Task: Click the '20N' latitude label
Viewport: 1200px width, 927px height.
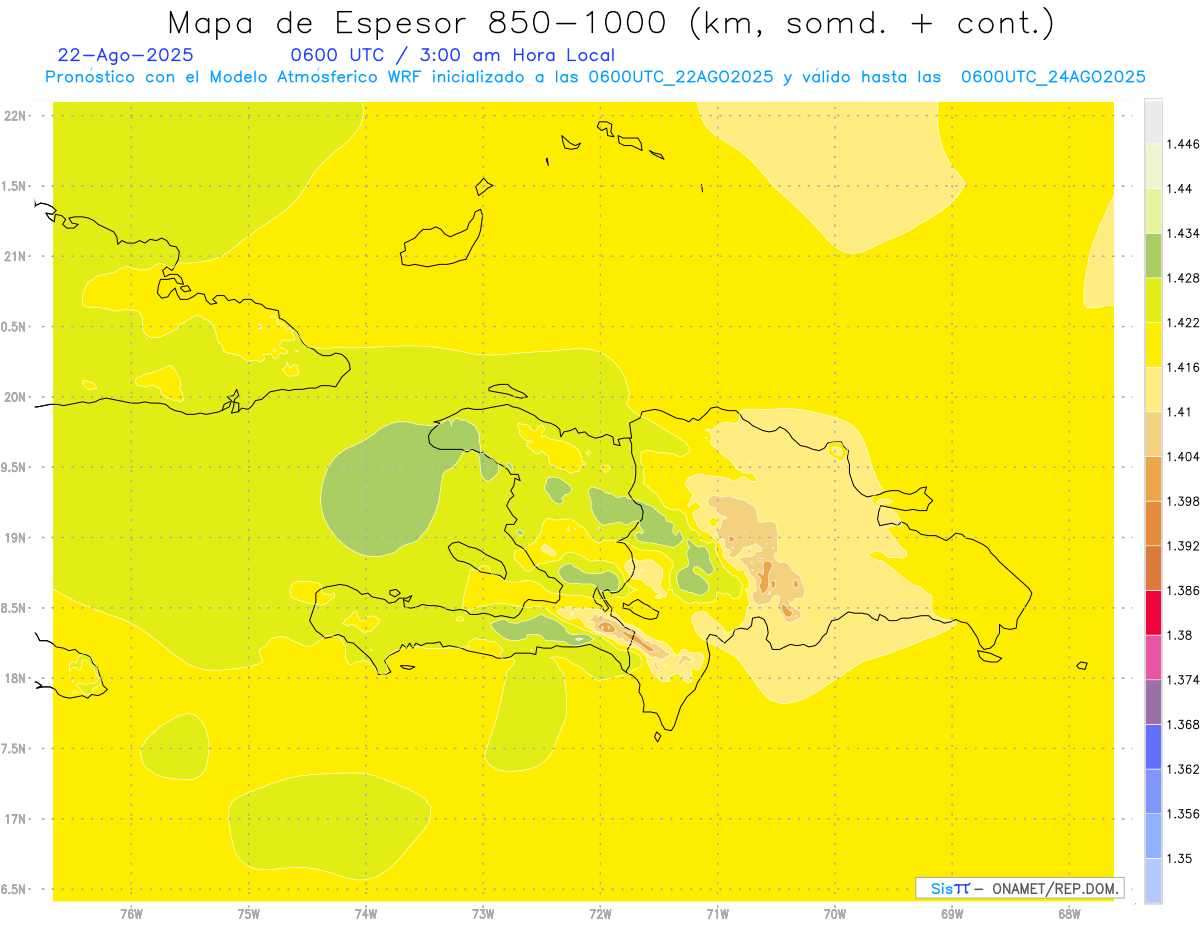Action: coord(14,397)
